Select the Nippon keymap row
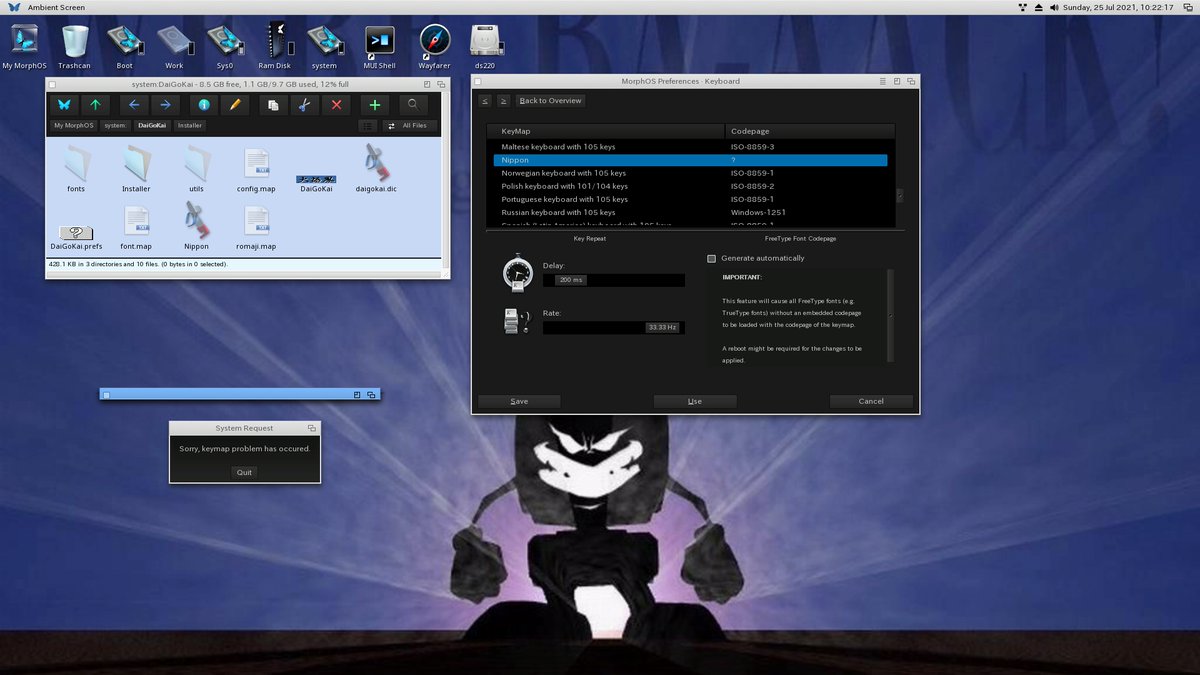The width and height of the screenshot is (1200, 675). (690, 160)
